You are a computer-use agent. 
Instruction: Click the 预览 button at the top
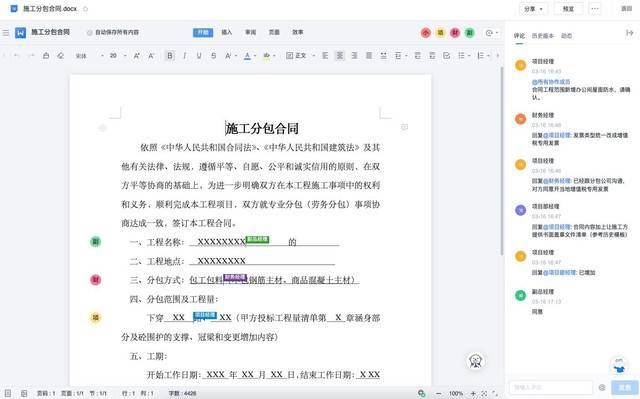pyautogui.click(x=568, y=9)
